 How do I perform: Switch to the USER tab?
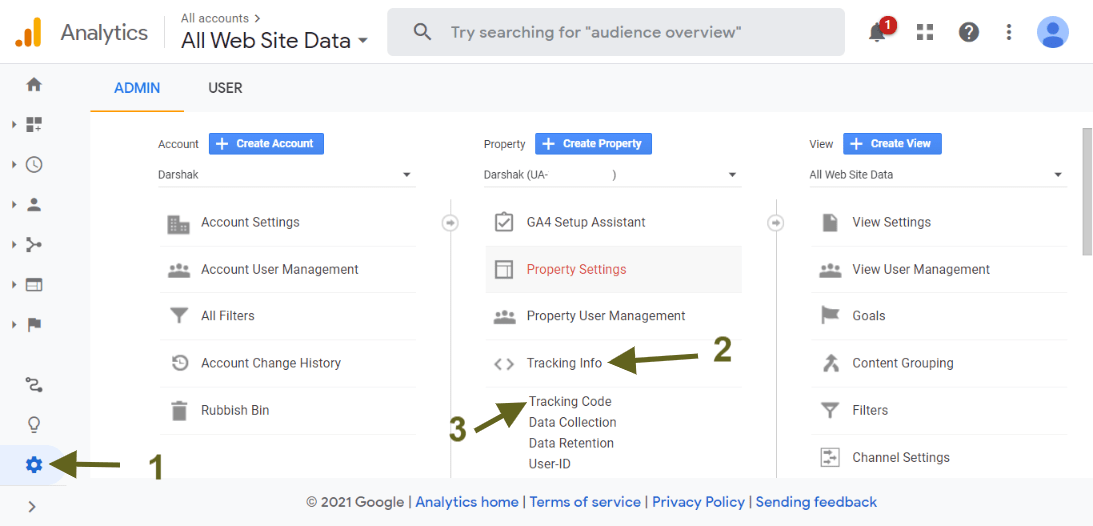click(225, 88)
